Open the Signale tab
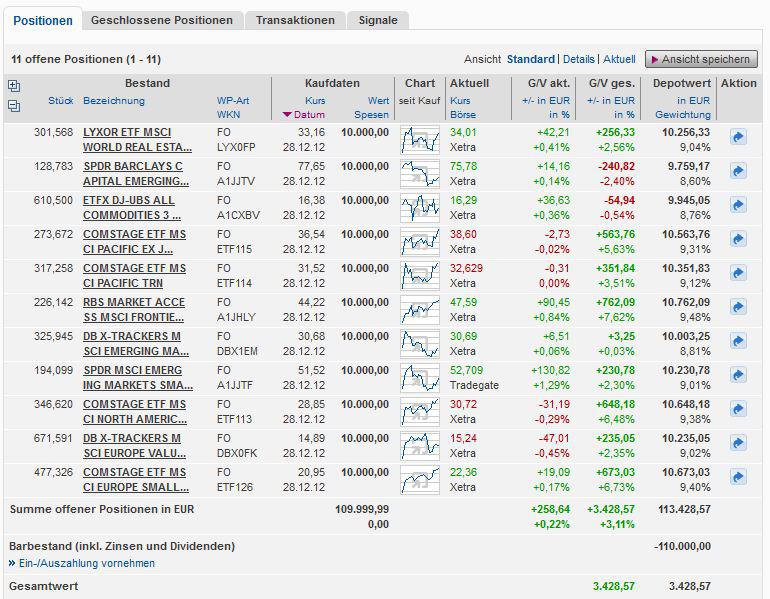The image size is (770, 599). click(378, 20)
